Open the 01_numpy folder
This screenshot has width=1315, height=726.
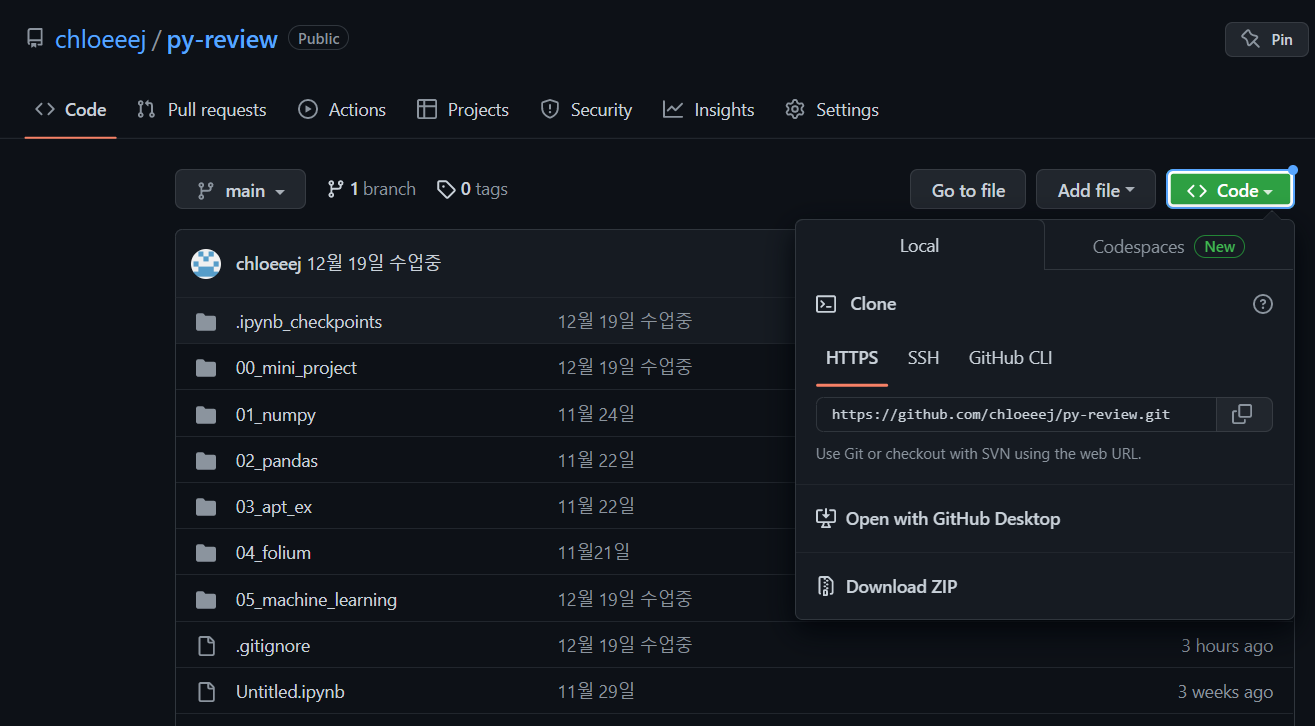276,415
